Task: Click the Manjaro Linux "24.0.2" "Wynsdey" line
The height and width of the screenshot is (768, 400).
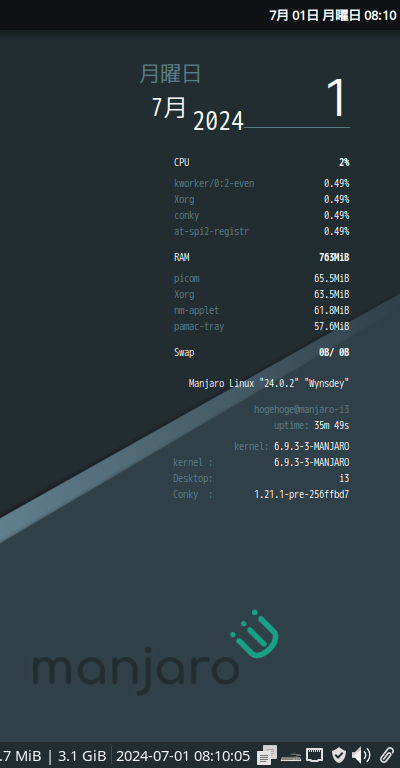Action: 269,384
